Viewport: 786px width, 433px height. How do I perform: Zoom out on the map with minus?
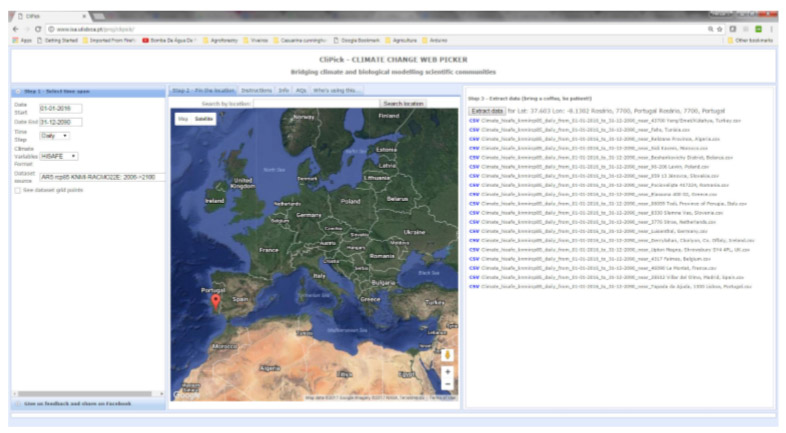coord(447,384)
